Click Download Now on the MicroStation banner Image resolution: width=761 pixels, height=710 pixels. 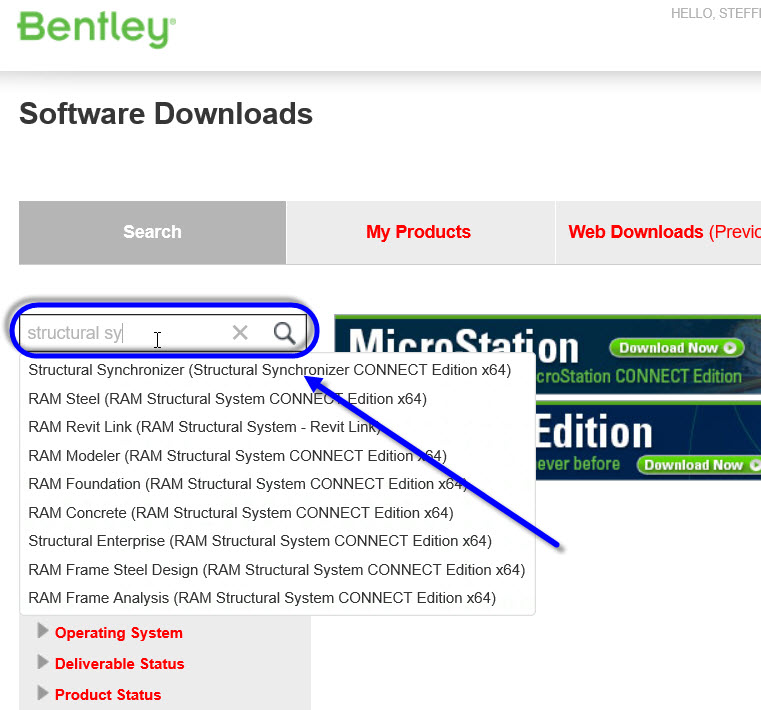(x=677, y=348)
